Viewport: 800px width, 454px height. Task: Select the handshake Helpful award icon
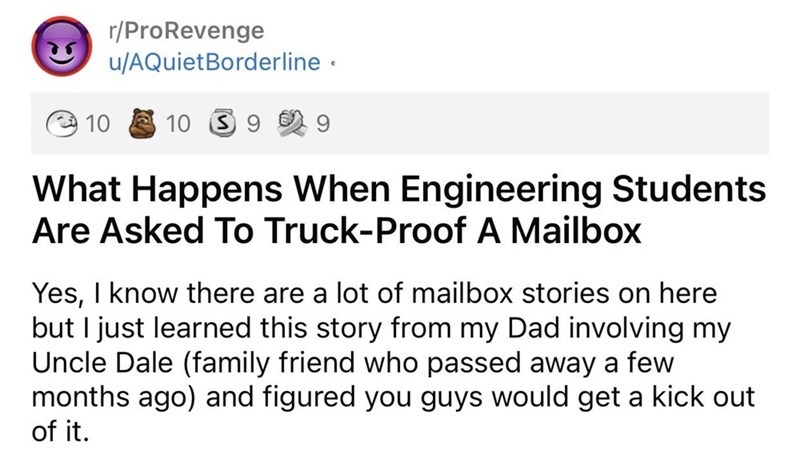pyautogui.click(x=292, y=123)
